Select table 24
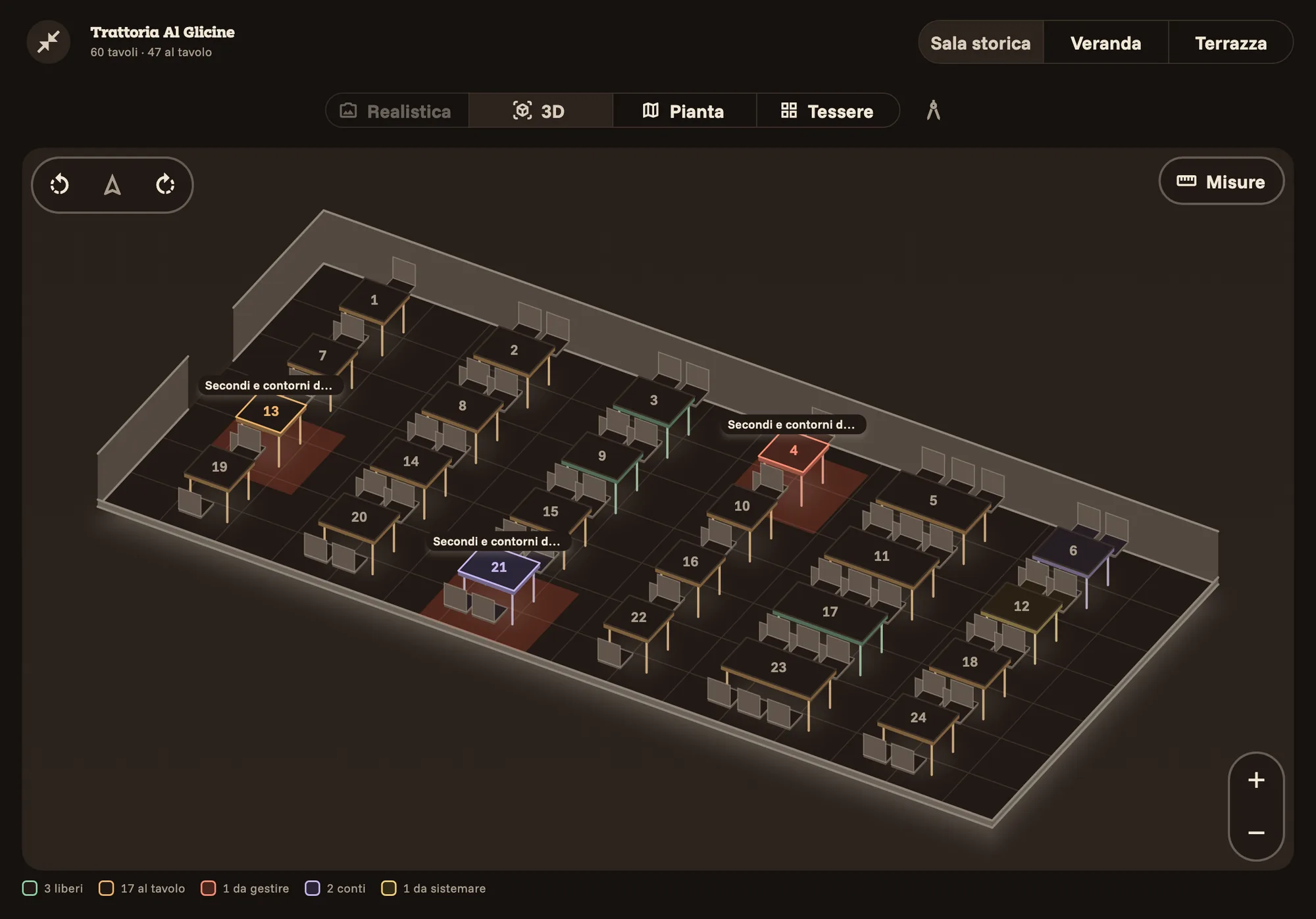 918,719
